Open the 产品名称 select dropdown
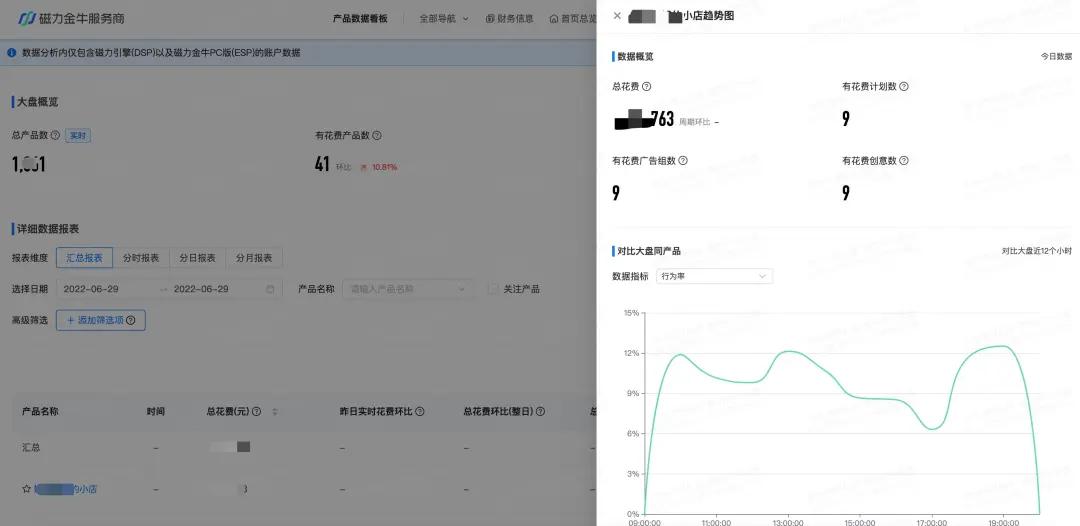The height and width of the screenshot is (526, 1080). [408, 289]
